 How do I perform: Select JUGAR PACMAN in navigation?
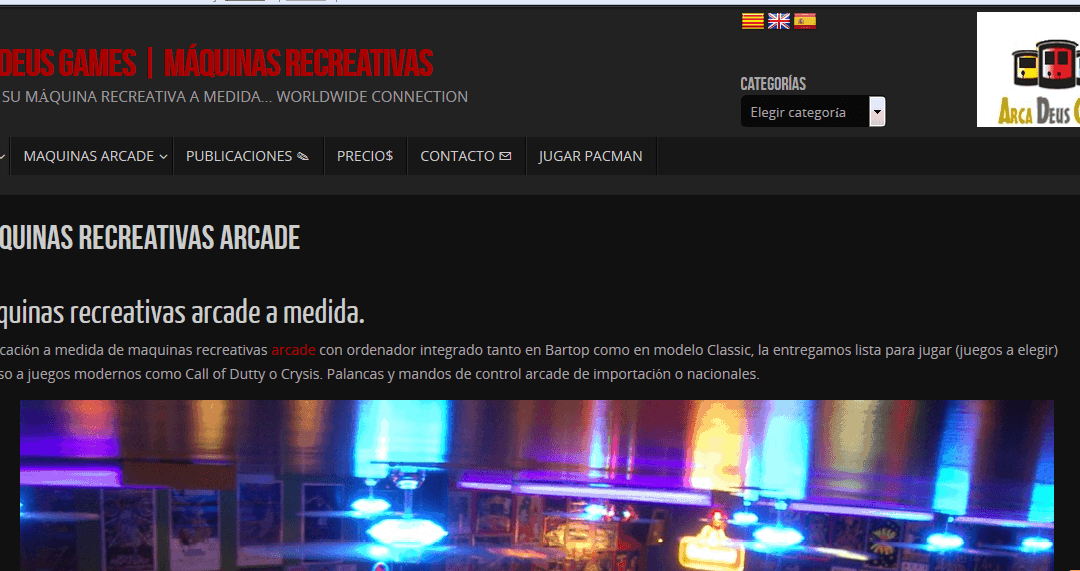(590, 156)
